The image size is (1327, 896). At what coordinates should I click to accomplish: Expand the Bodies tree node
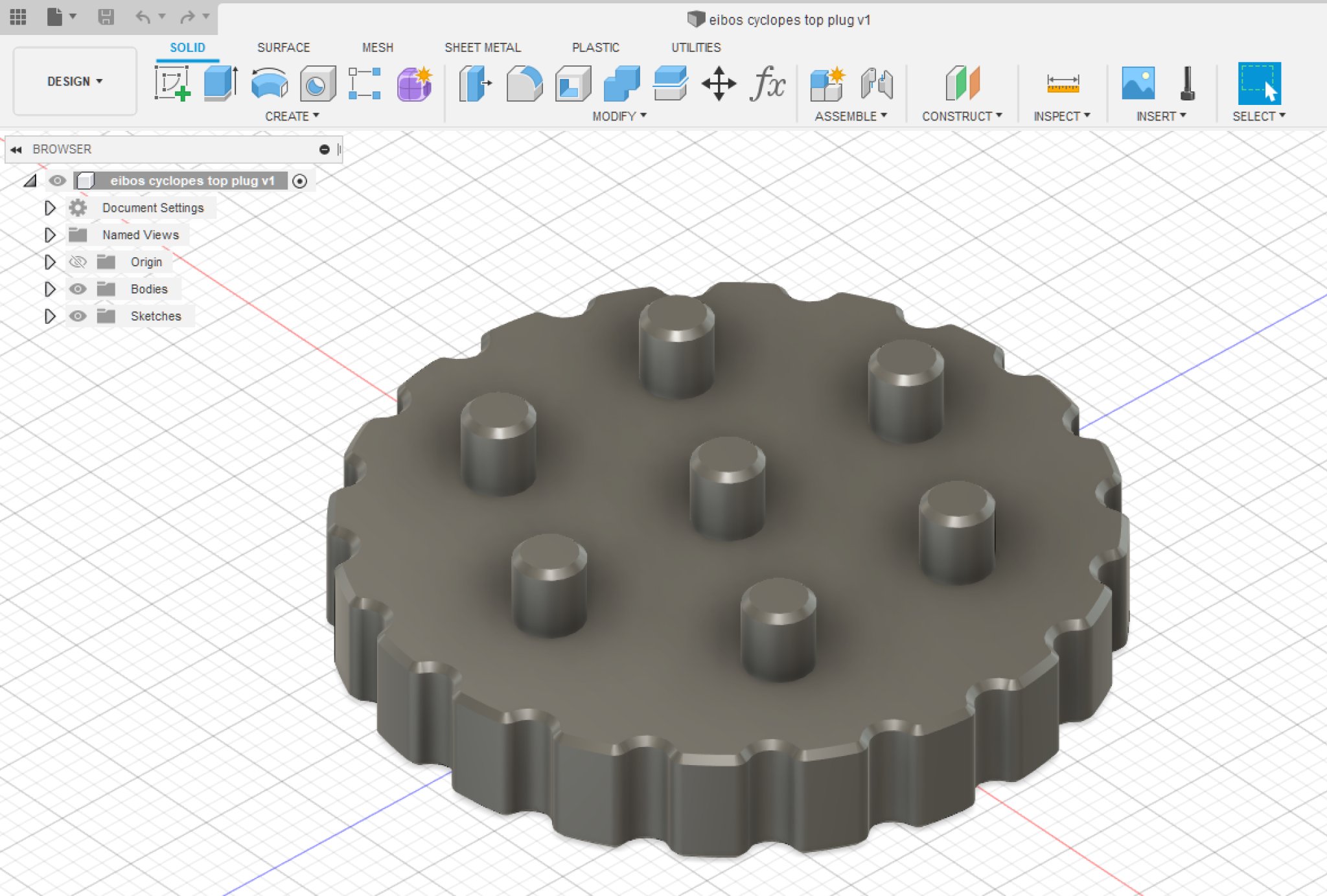51,289
